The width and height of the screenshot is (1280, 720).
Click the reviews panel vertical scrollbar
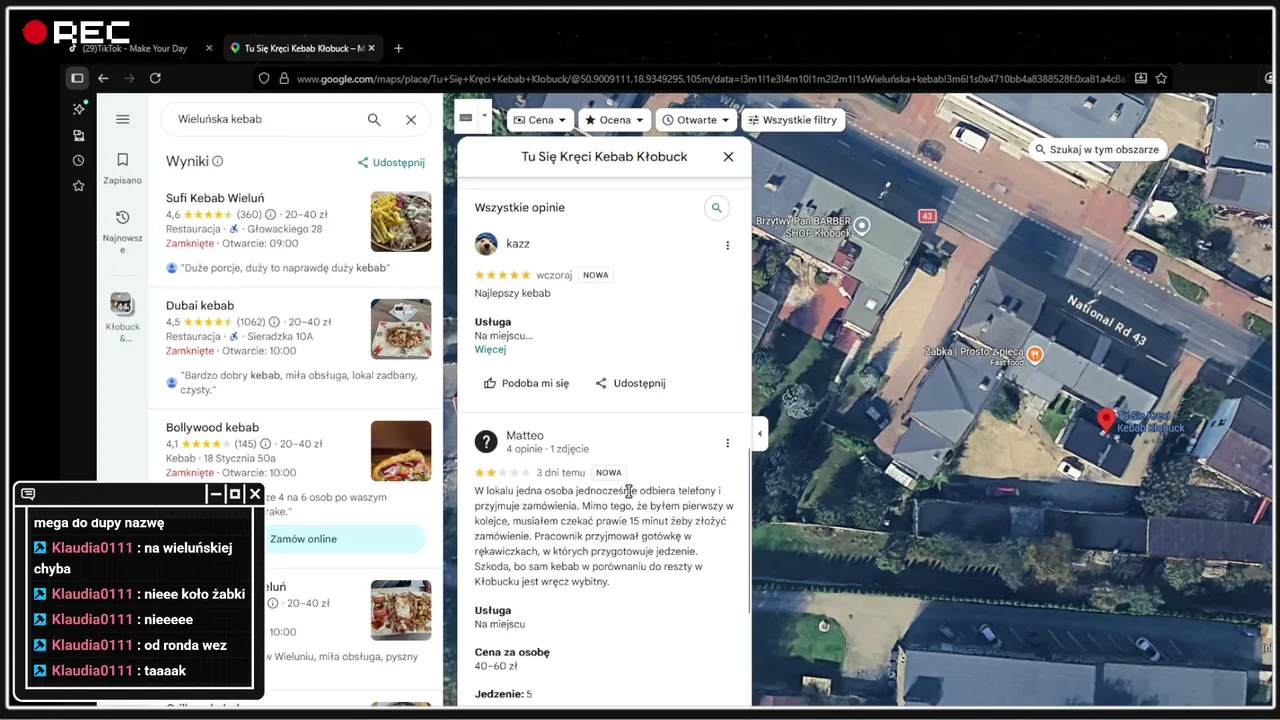point(749,530)
